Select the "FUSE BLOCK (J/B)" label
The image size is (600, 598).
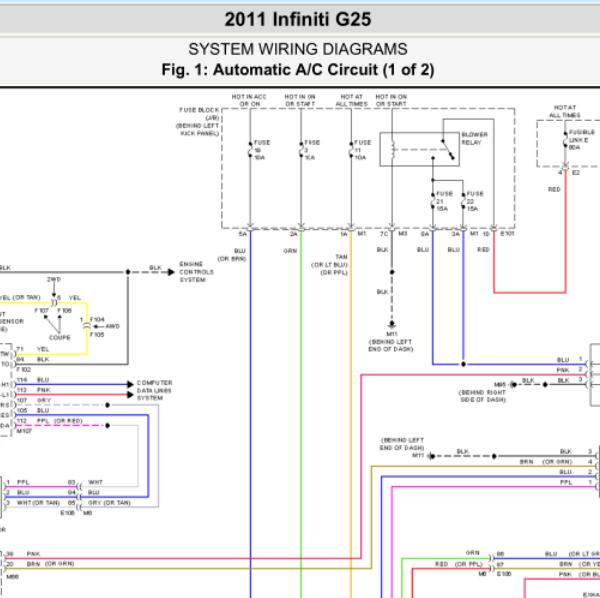[199, 114]
